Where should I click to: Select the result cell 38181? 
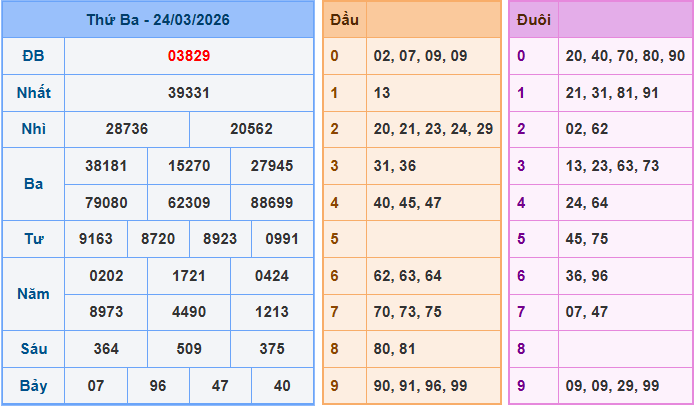click(x=106, y=166)
